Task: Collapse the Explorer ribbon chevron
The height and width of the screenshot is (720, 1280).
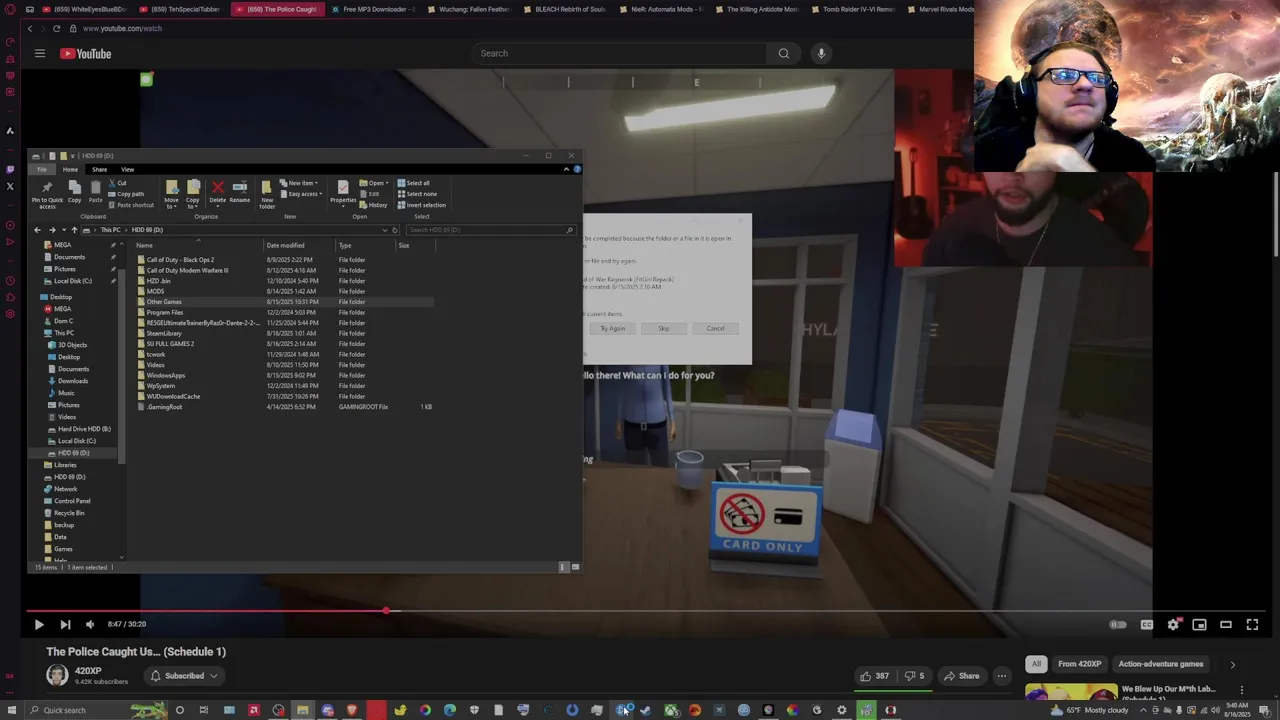Action: [566, 169]
